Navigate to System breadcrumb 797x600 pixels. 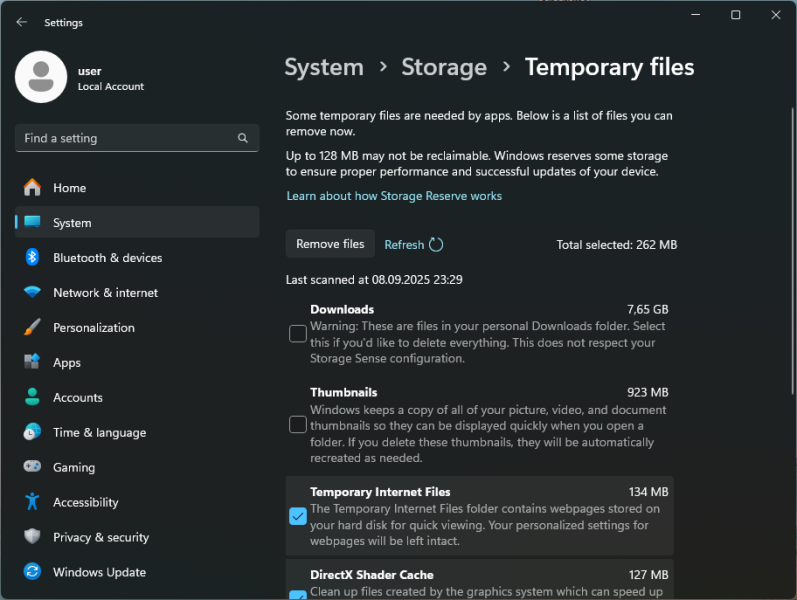click(x=324, y=67)
